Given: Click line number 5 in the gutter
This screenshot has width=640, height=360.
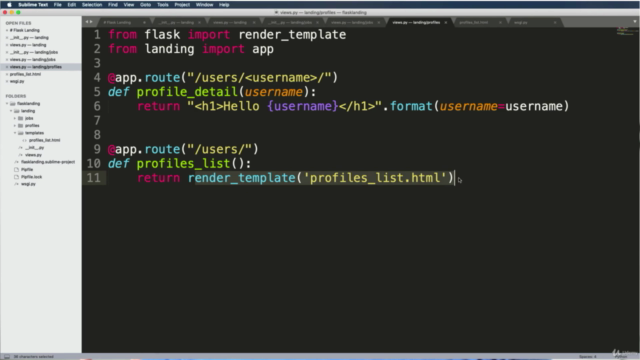Looking at the screenshot, I should pyautogui.click(x=97, y=92).
